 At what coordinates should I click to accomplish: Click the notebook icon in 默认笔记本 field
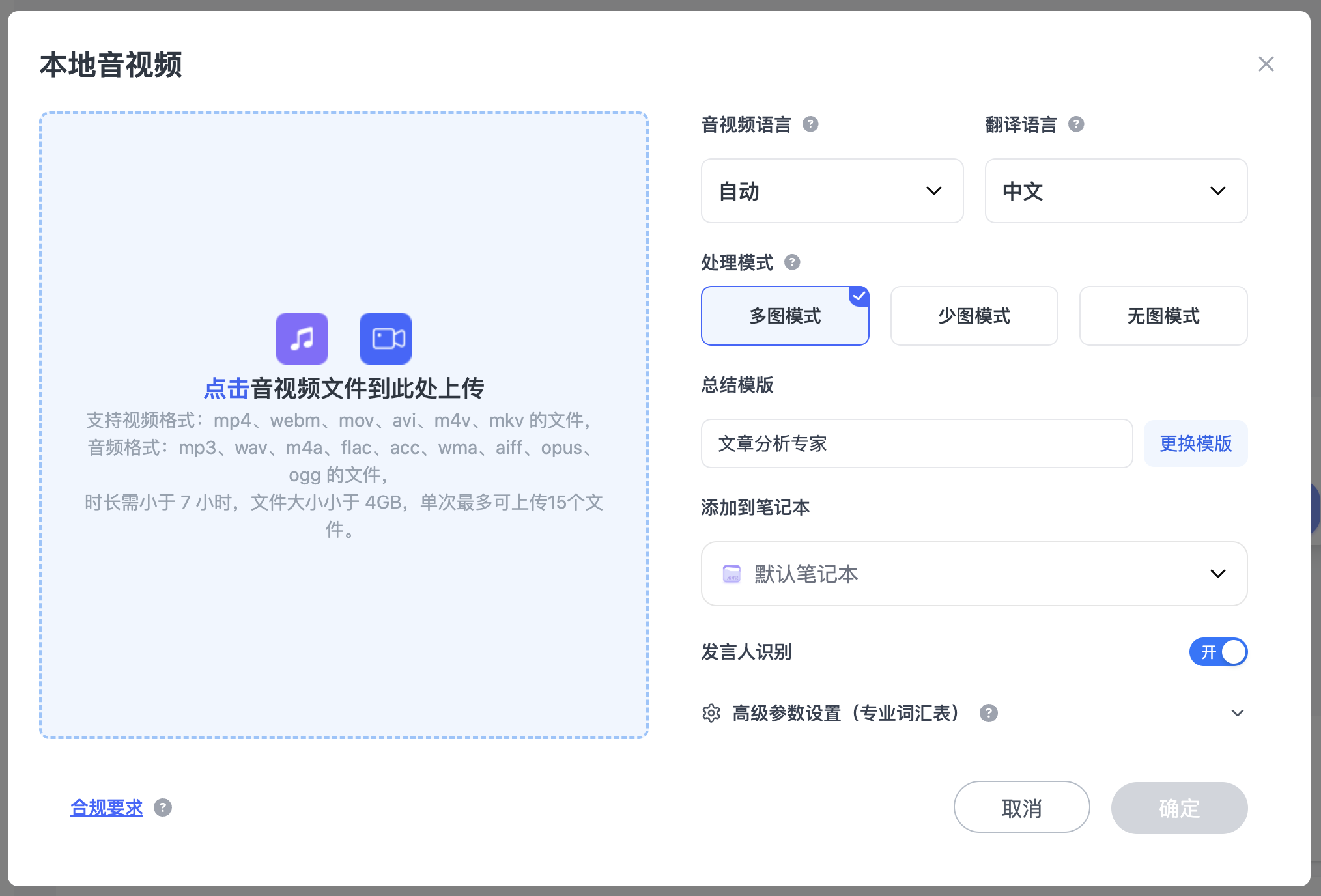click(732, 574)
